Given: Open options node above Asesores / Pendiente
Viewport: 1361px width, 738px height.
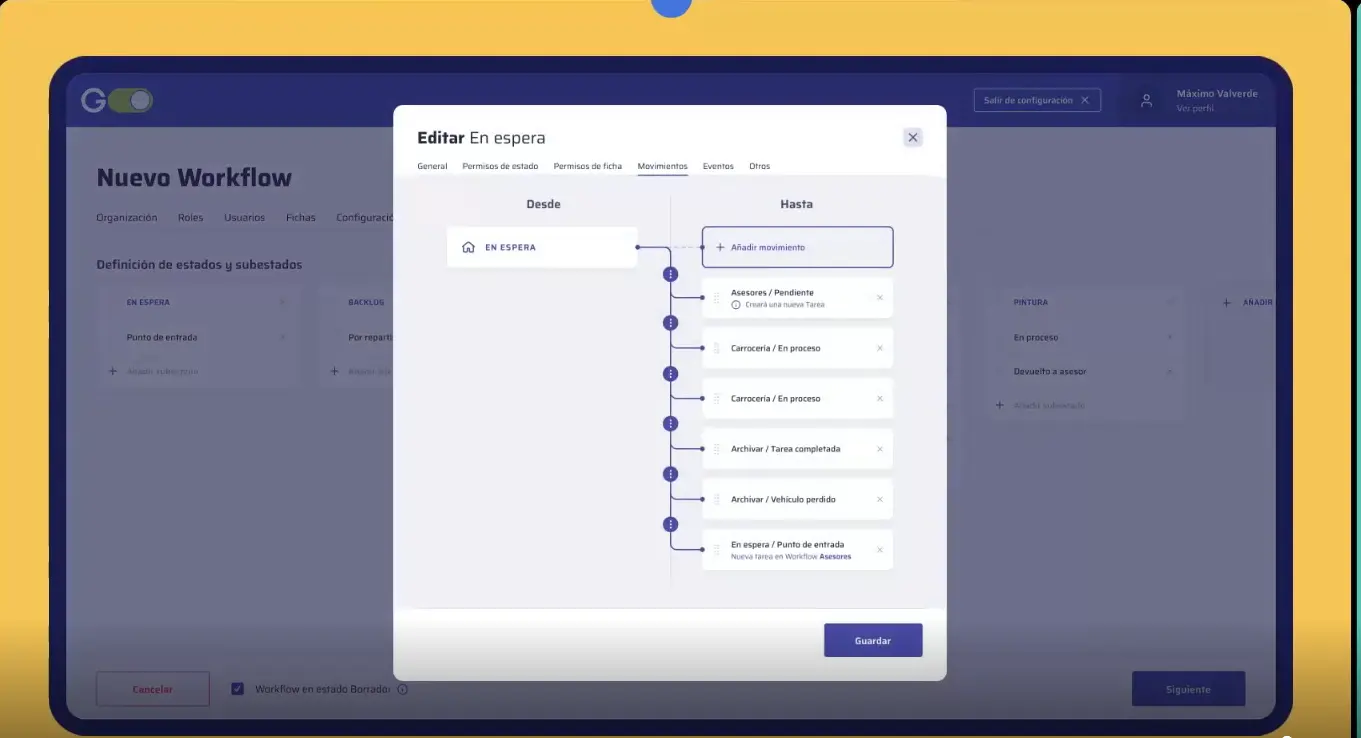Looking at the screenshot, I should (x=670, y=274).
